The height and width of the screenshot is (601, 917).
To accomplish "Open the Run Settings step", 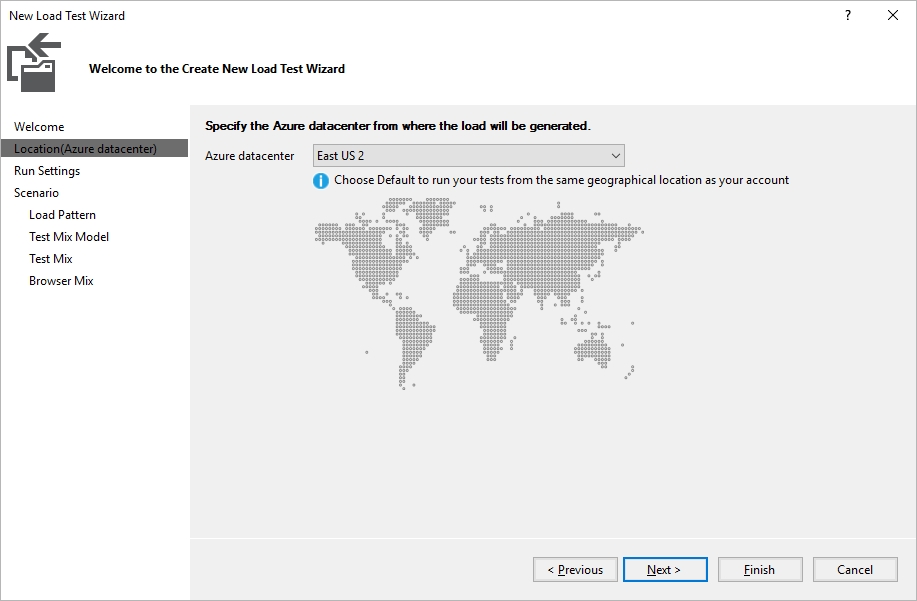I will coord(47,171).
